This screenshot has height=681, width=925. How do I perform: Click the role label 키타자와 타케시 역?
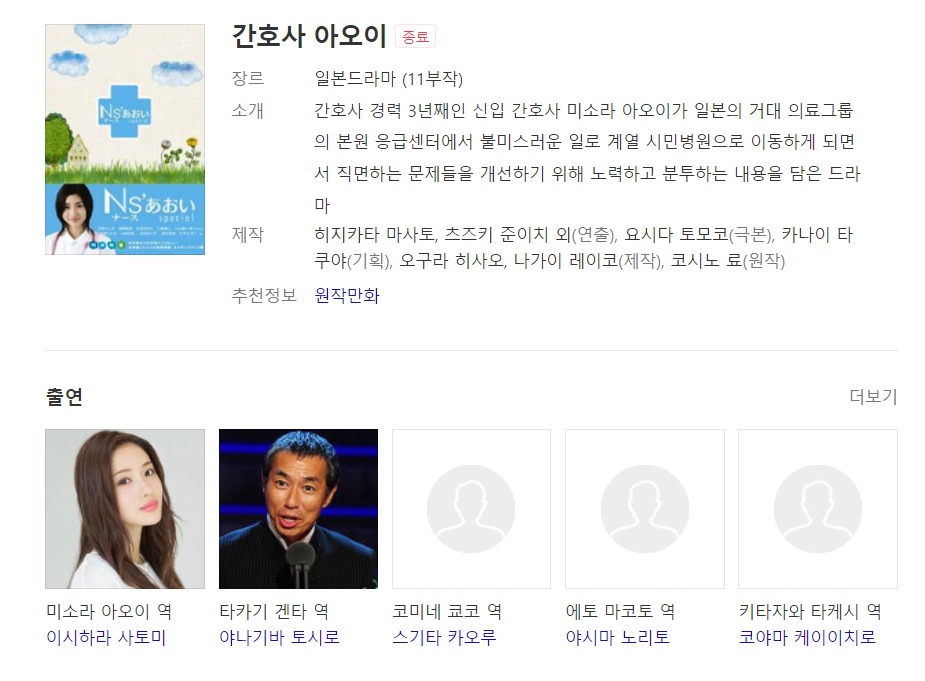(x=811, y=611)
